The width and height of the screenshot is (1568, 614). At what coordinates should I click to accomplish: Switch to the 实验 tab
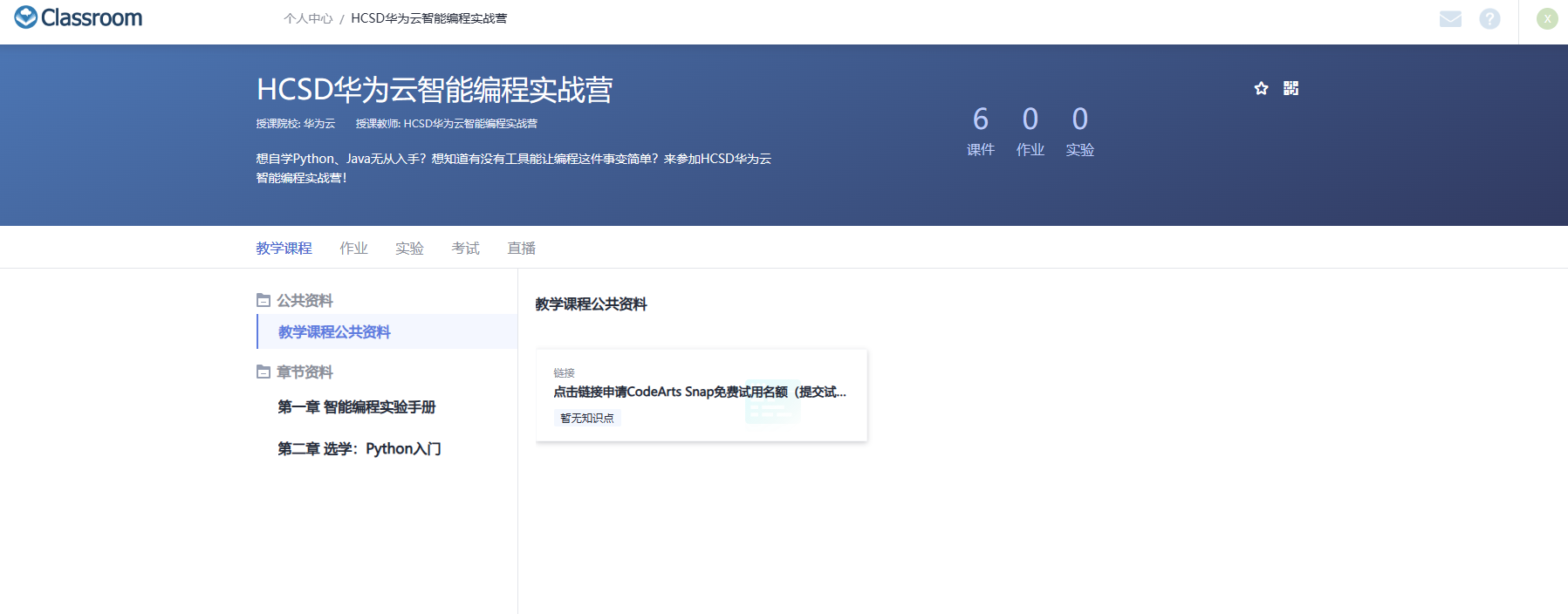pyautogui.click(x=409, y=249)
